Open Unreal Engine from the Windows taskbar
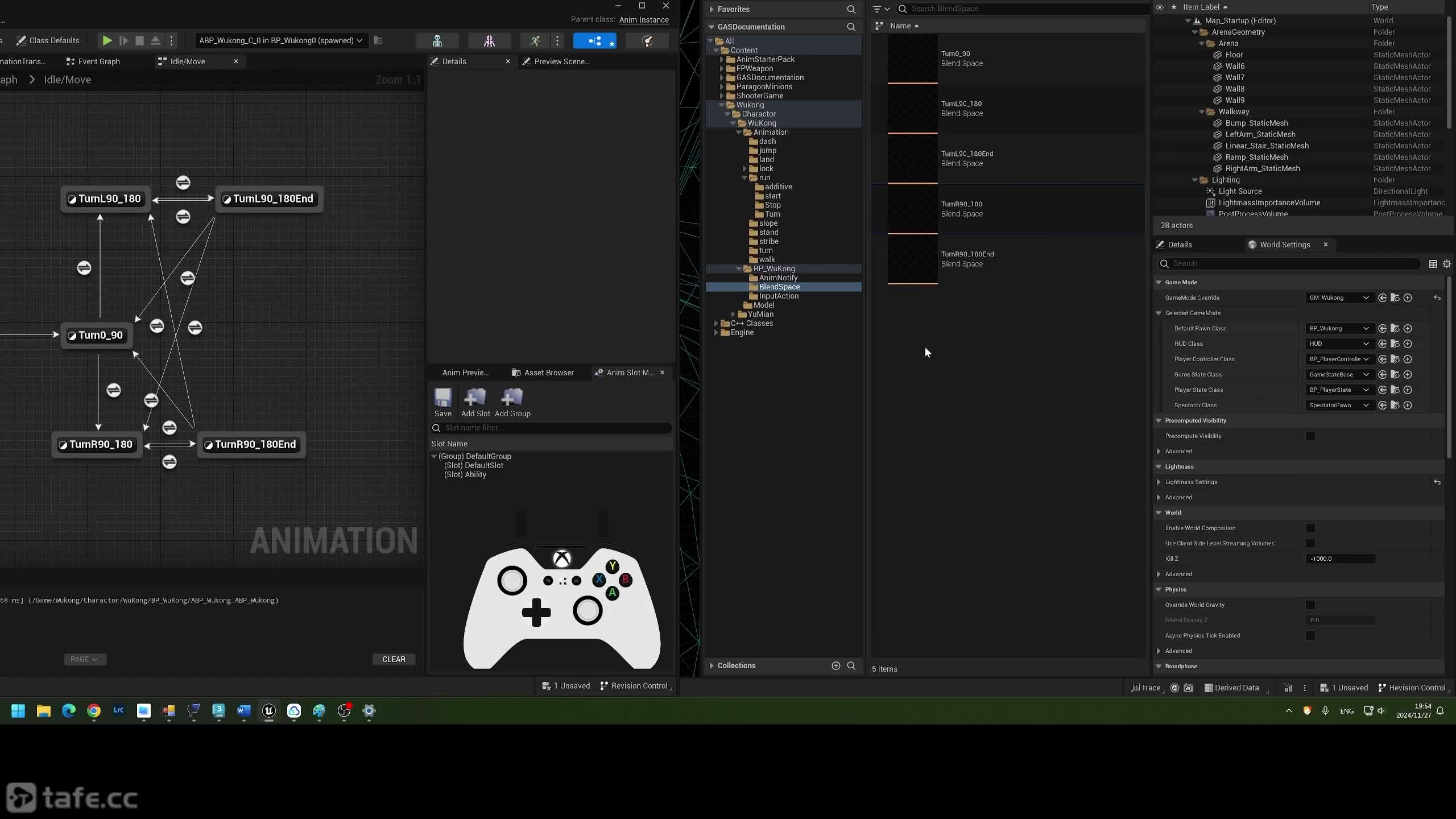1456x819 pixels. click(269, 710)
